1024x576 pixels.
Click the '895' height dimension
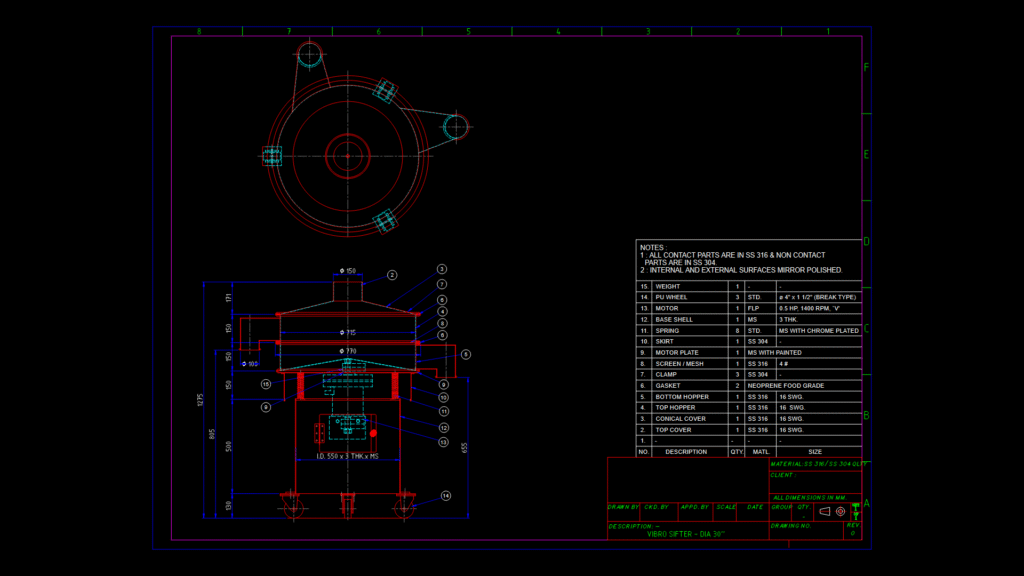coord(212,434)
